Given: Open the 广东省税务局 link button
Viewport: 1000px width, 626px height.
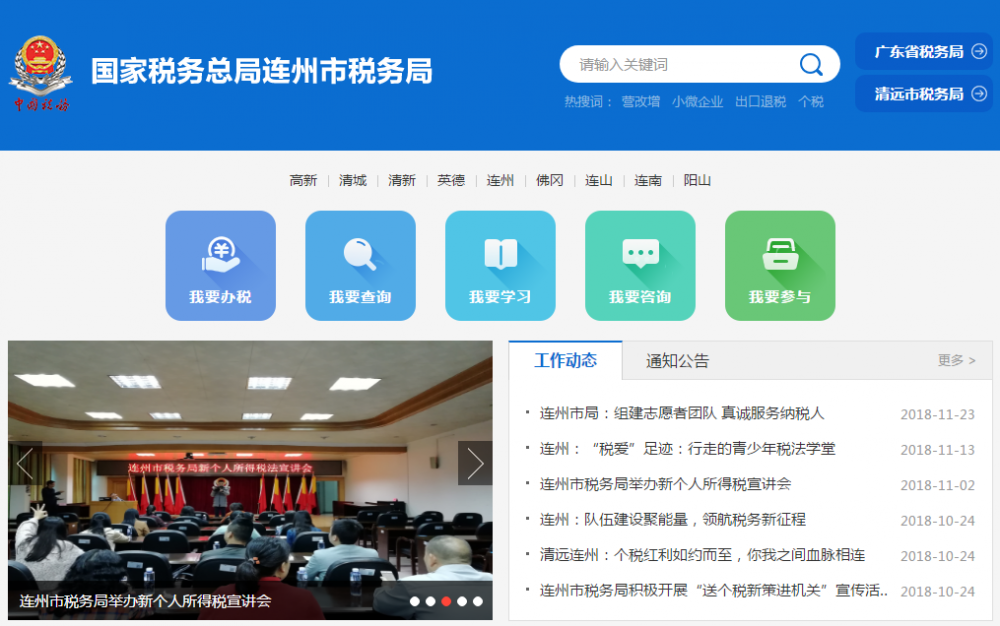Looking at the screenshot, I should tap(921, 51).
